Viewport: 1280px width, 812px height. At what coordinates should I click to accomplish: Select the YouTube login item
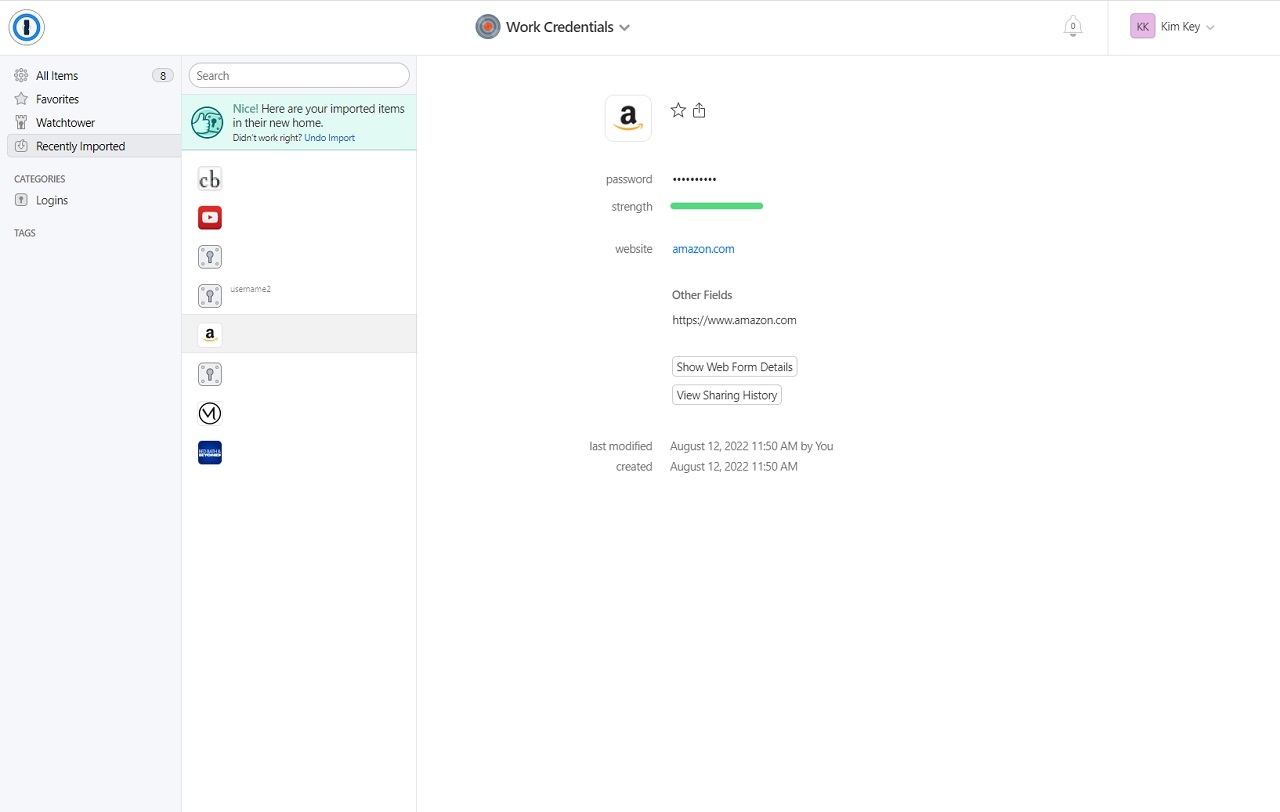click(299, 218)
